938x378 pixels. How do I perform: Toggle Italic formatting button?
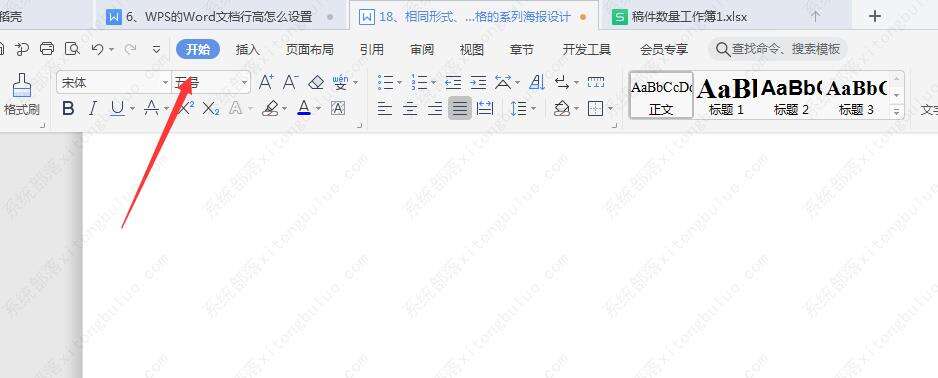(x=92, y=108)
